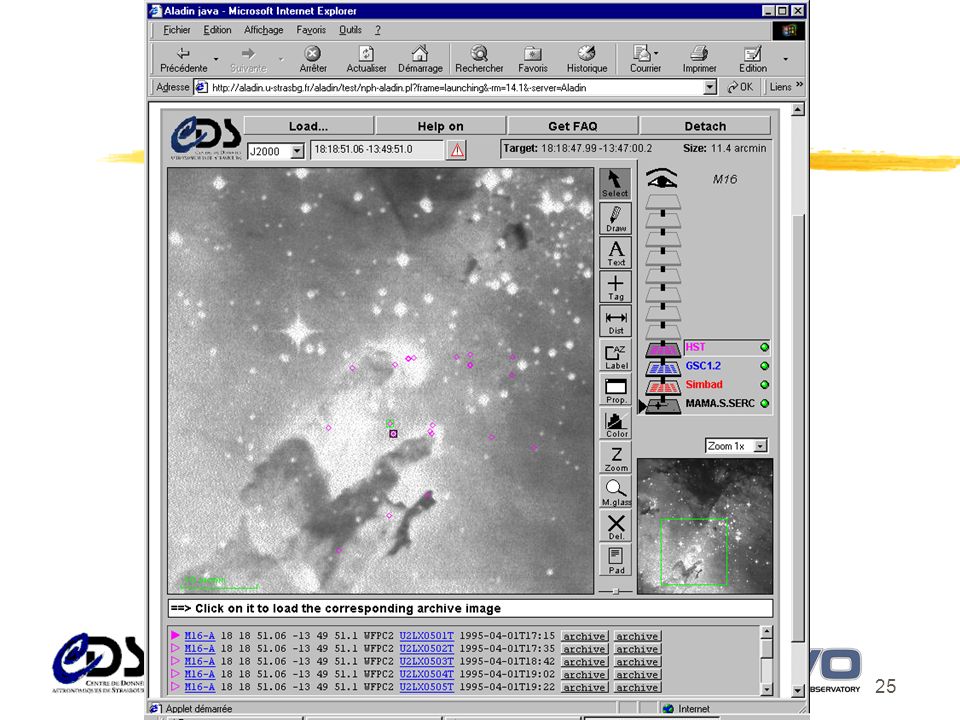Pick the Text tool

click(x=615, y=252)
